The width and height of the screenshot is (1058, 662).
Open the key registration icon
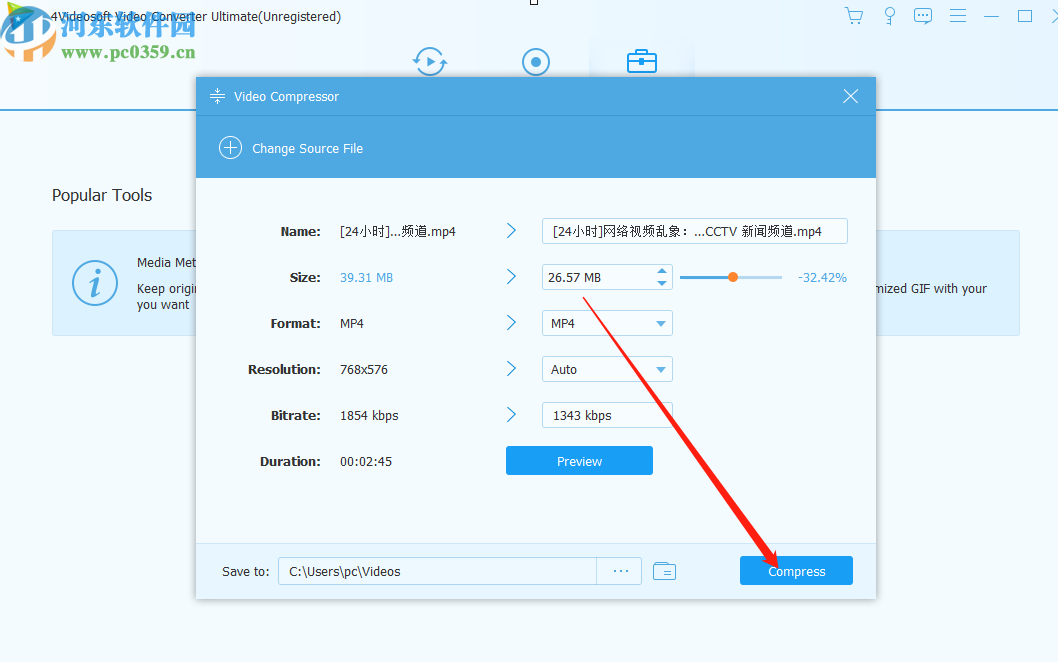point(889,15)
